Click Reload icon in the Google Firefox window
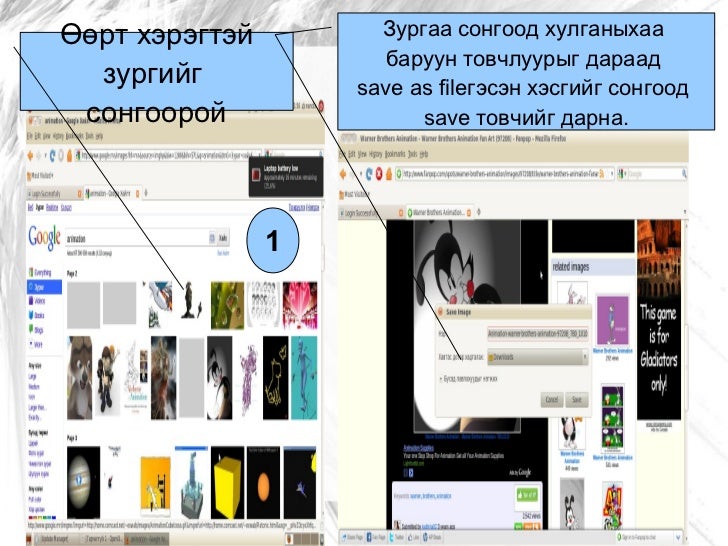This screenshot has height=546, width=728. pos(52,156)
